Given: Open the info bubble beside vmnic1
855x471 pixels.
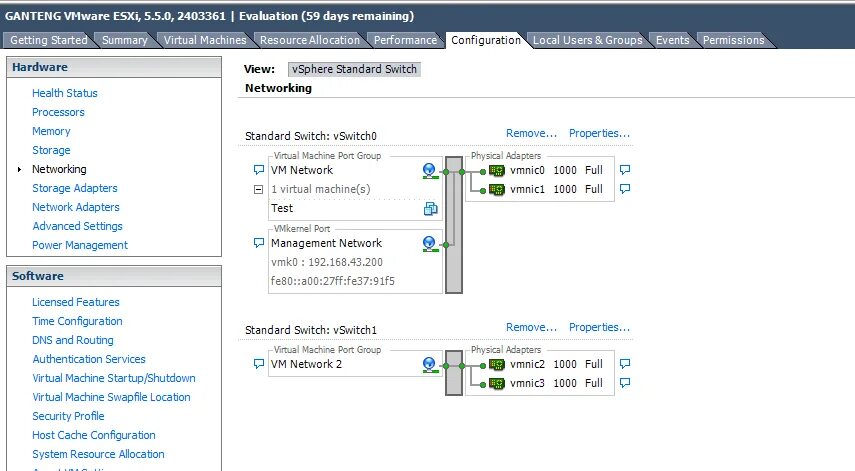Looking at the screenshot, I should [625, 189].
